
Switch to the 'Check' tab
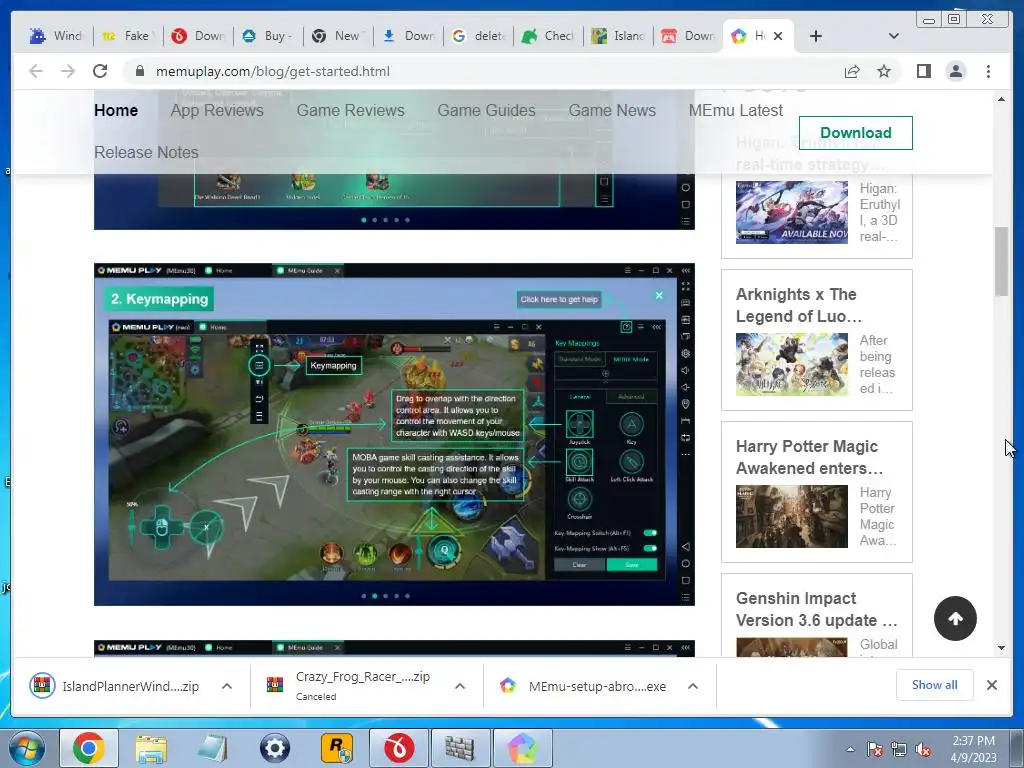tap(549, 36)
